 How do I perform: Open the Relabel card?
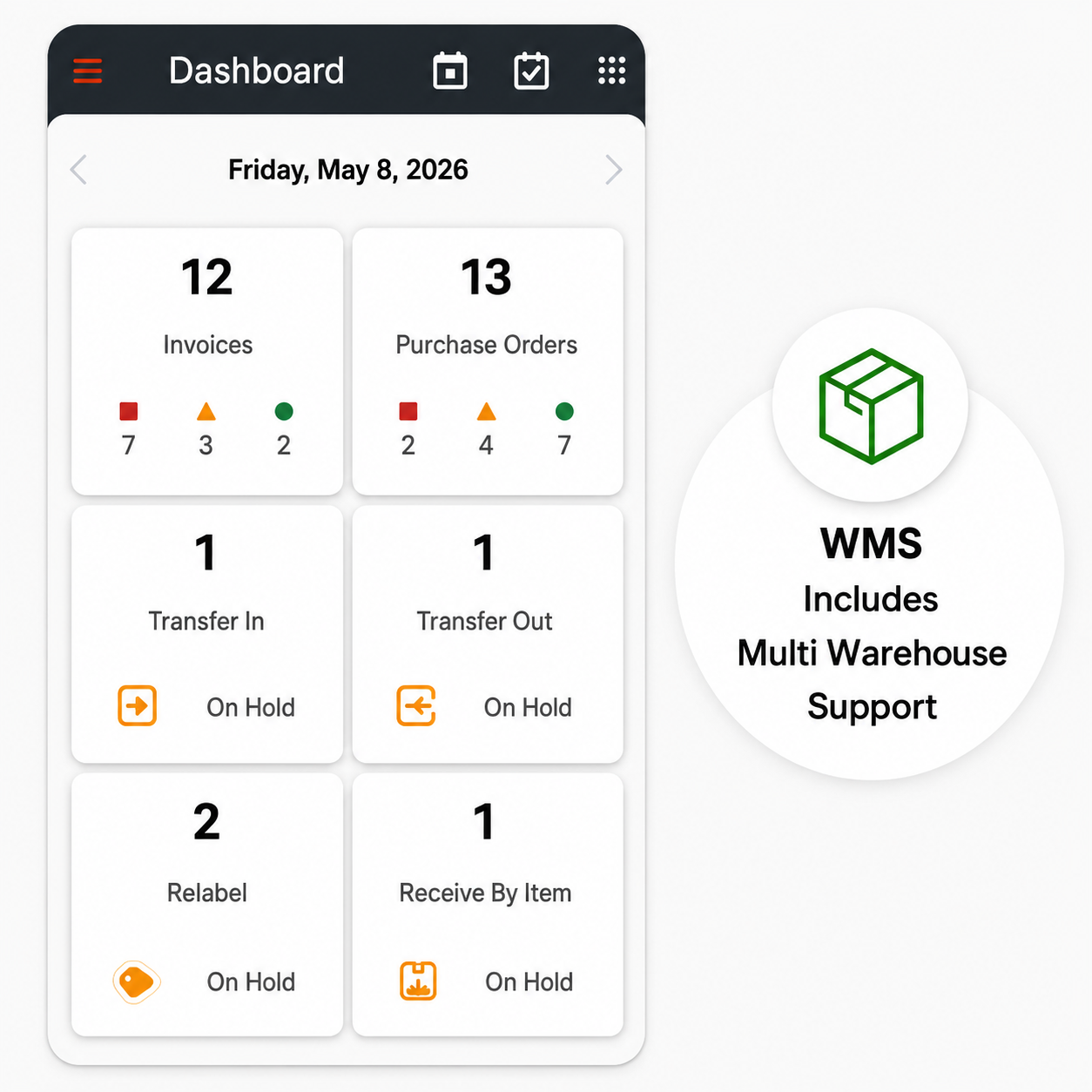click(x=207, y=905)
